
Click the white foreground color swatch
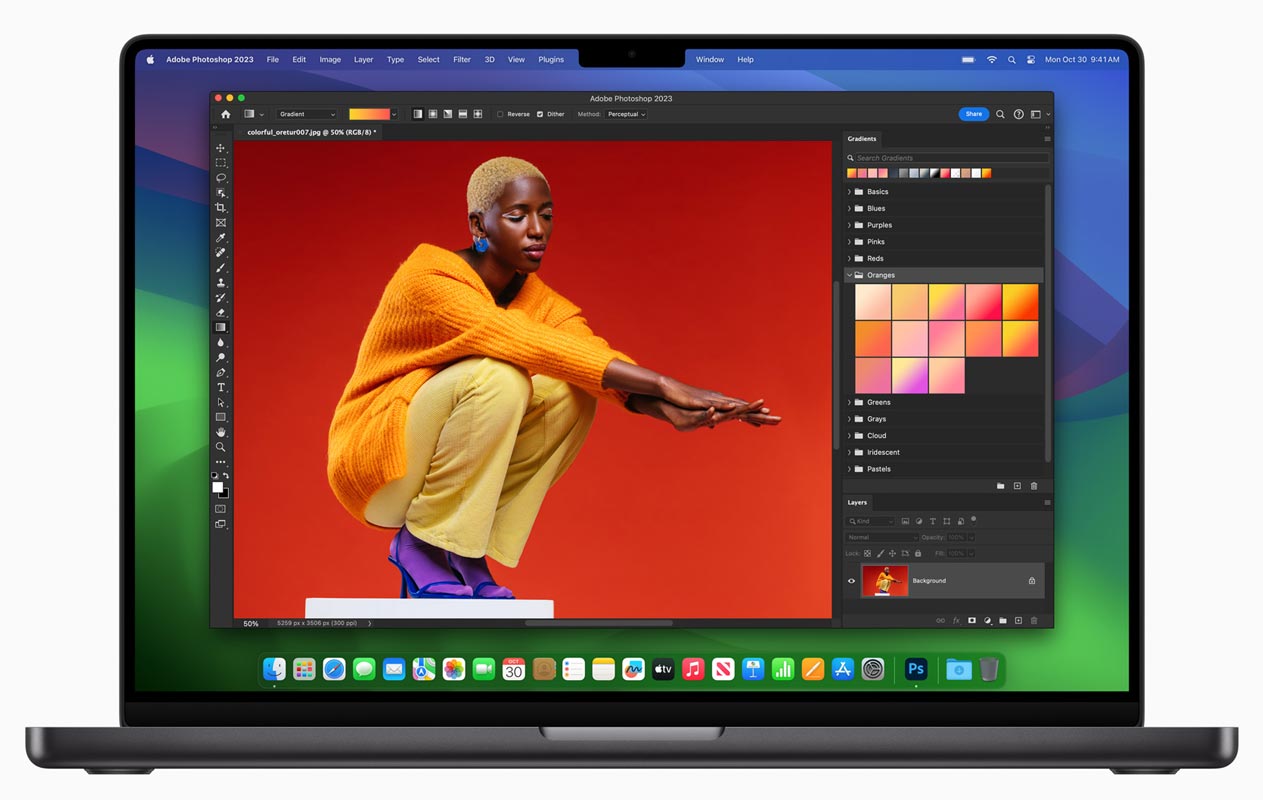tap(217, 488)
